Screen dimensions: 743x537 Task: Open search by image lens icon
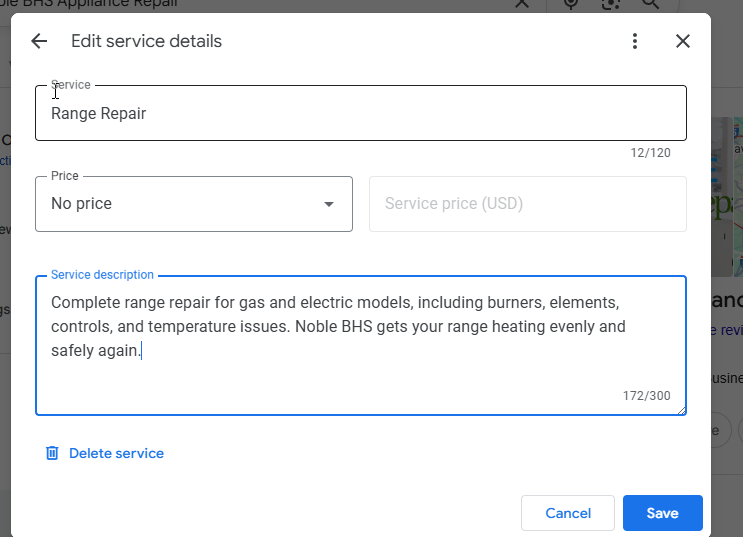(611, 3)
